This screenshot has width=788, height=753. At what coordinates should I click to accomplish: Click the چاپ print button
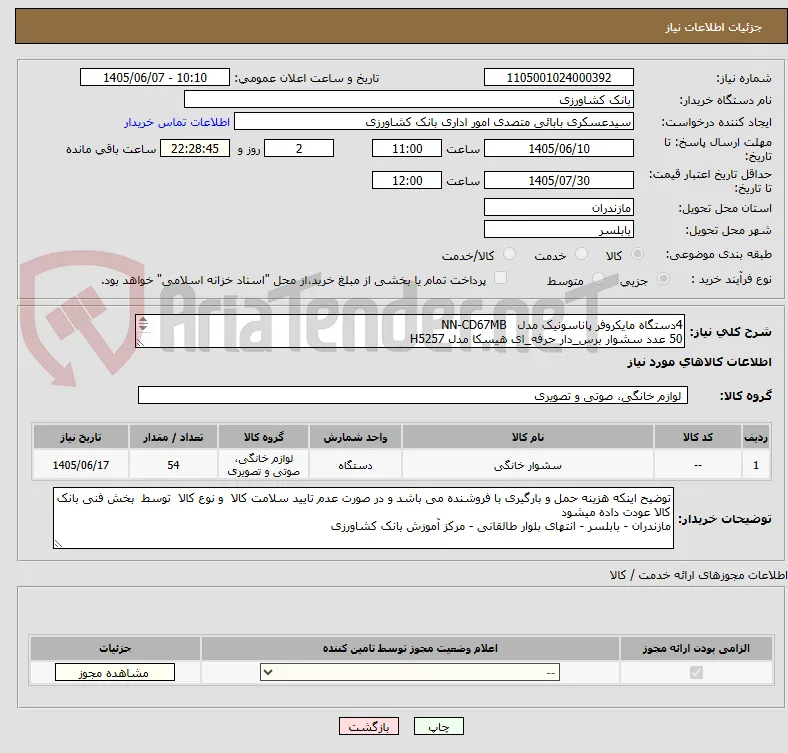[x=438, y=726]
